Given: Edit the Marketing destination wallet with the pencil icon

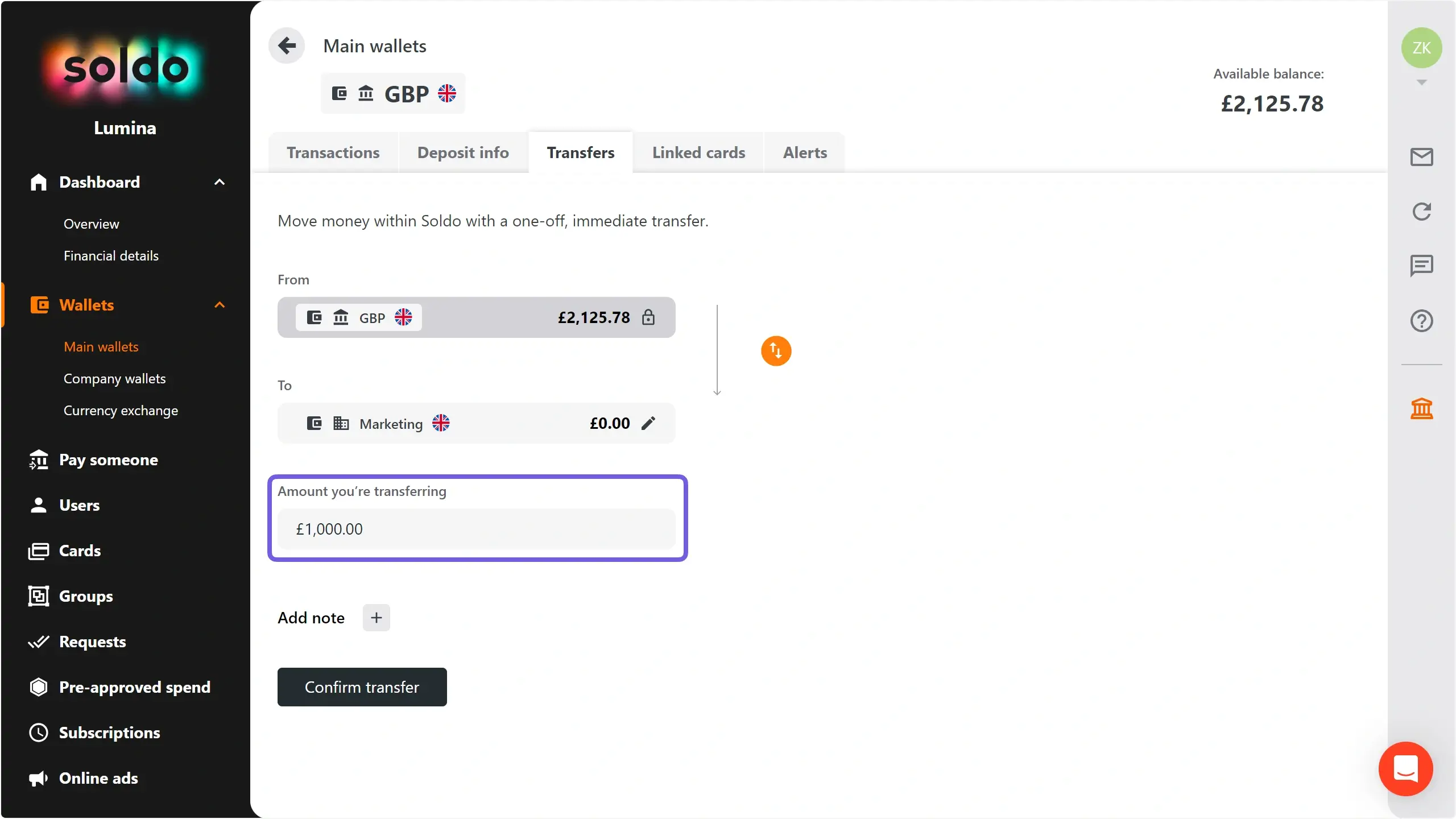Looking at the screenshot, I should click(648, 423).
